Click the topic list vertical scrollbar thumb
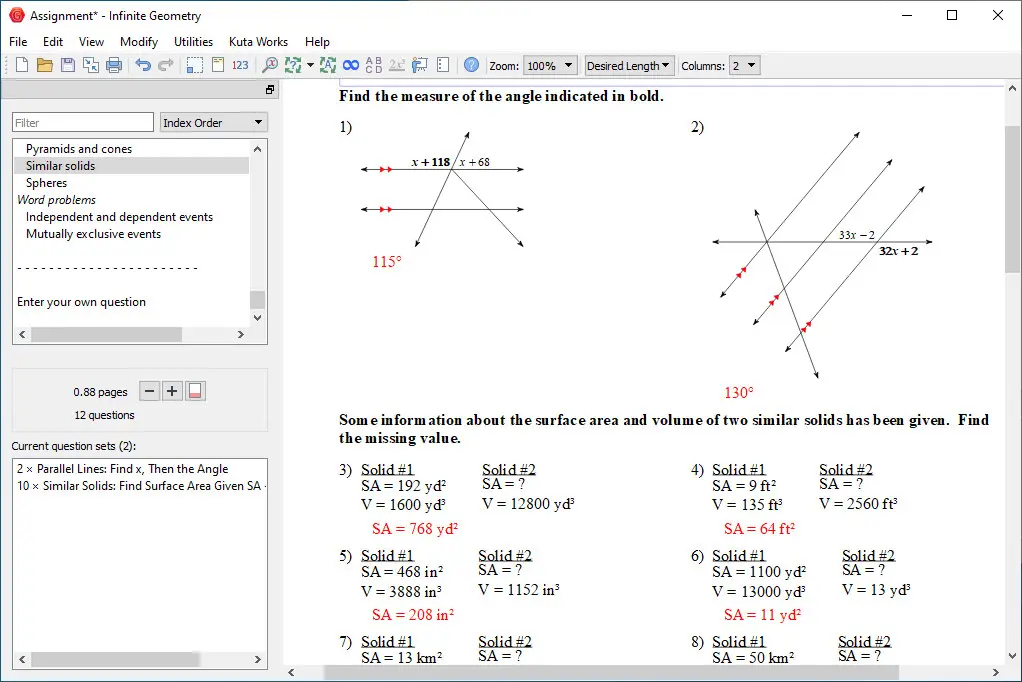The height and width of the screenshot is (682, 1022). [257, 299]
